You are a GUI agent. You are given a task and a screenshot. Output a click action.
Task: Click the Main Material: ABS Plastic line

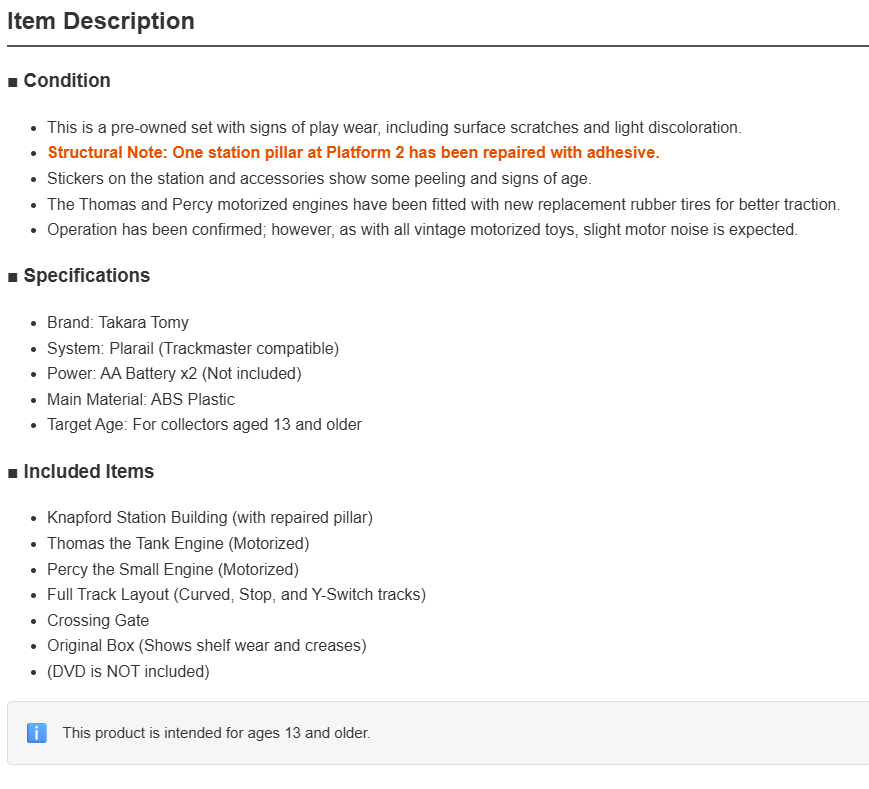141,399
